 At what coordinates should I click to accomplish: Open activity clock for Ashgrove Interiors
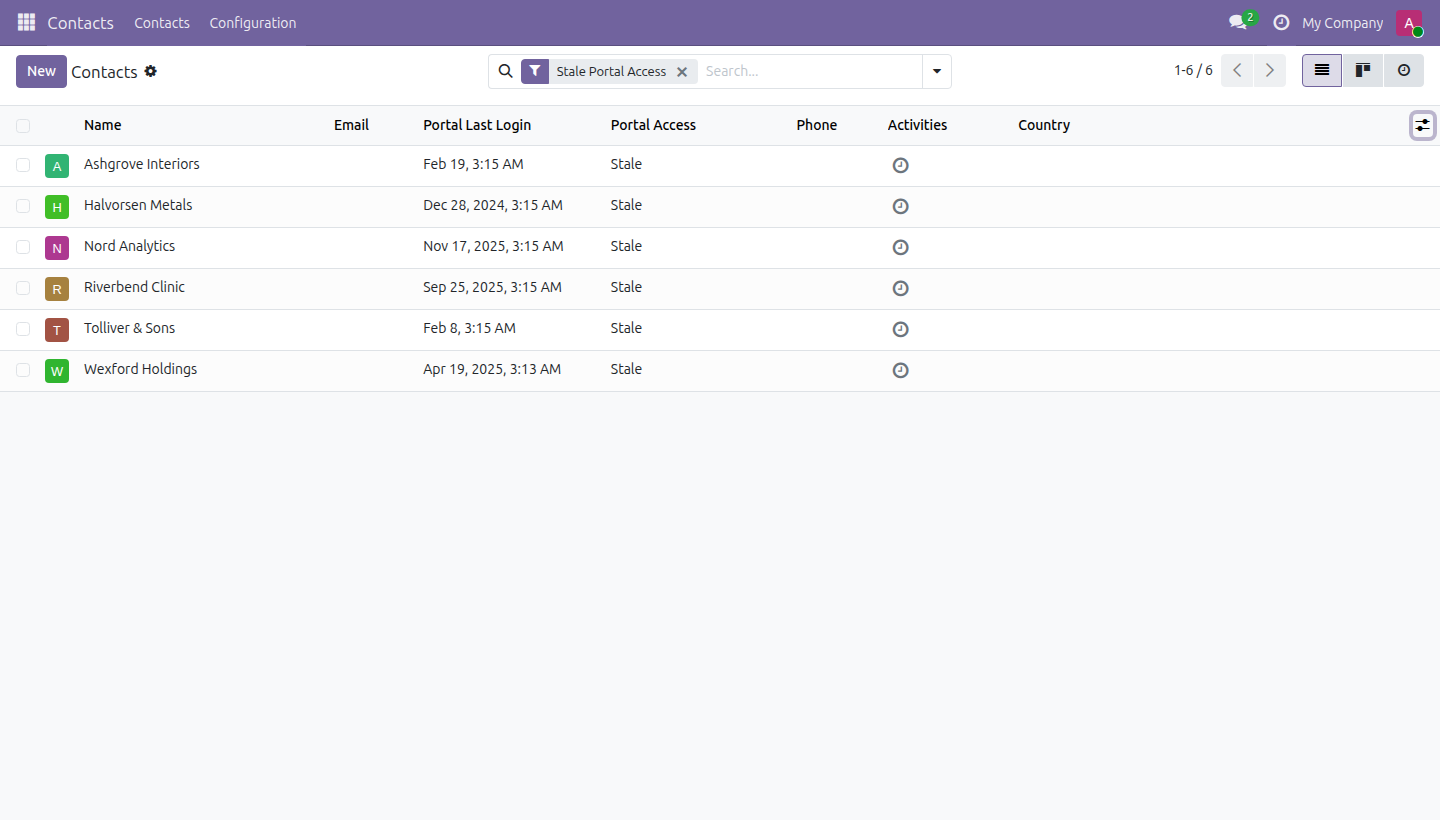click(900, 165)
